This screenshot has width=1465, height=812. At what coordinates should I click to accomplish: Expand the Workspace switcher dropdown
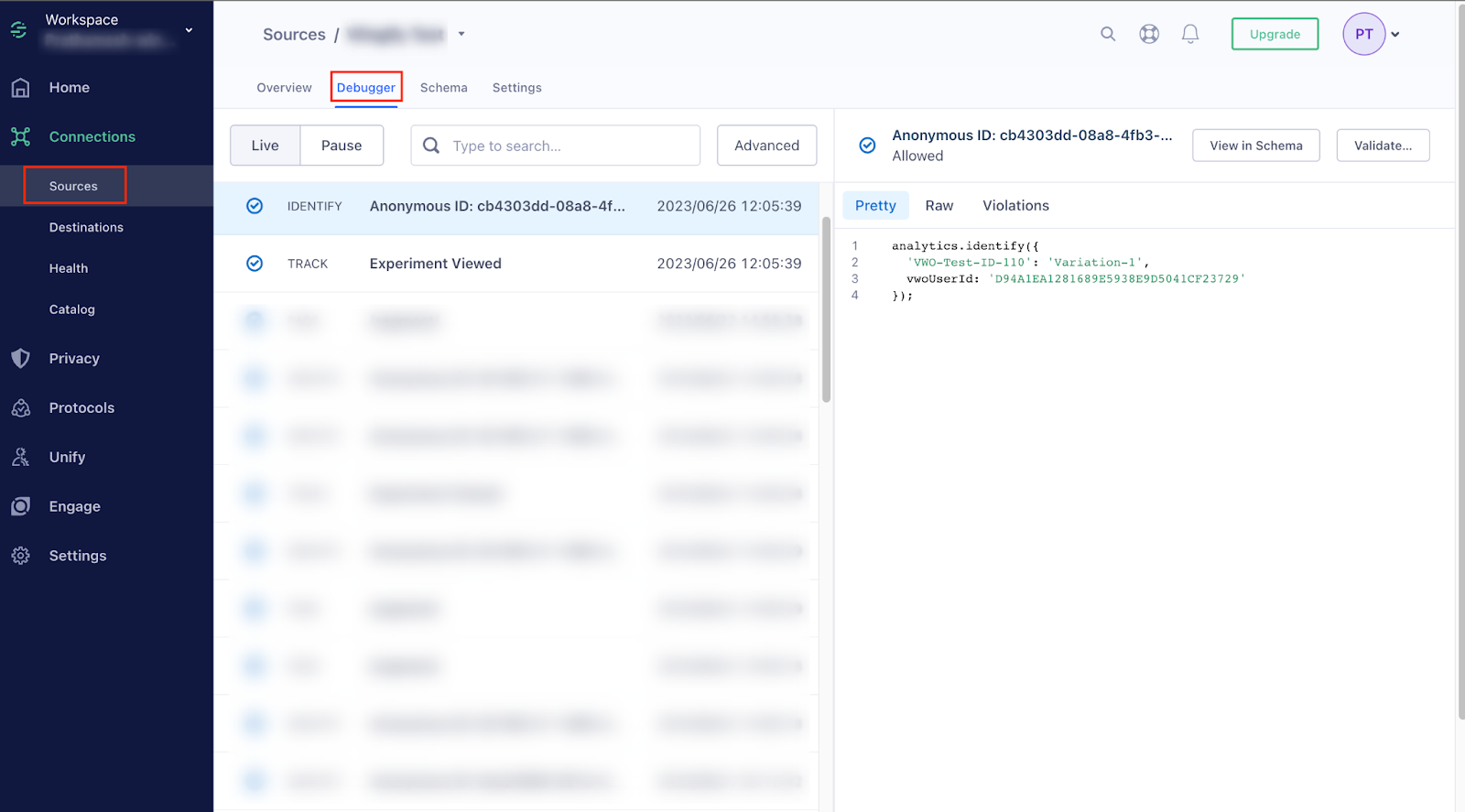coord(189,29)
